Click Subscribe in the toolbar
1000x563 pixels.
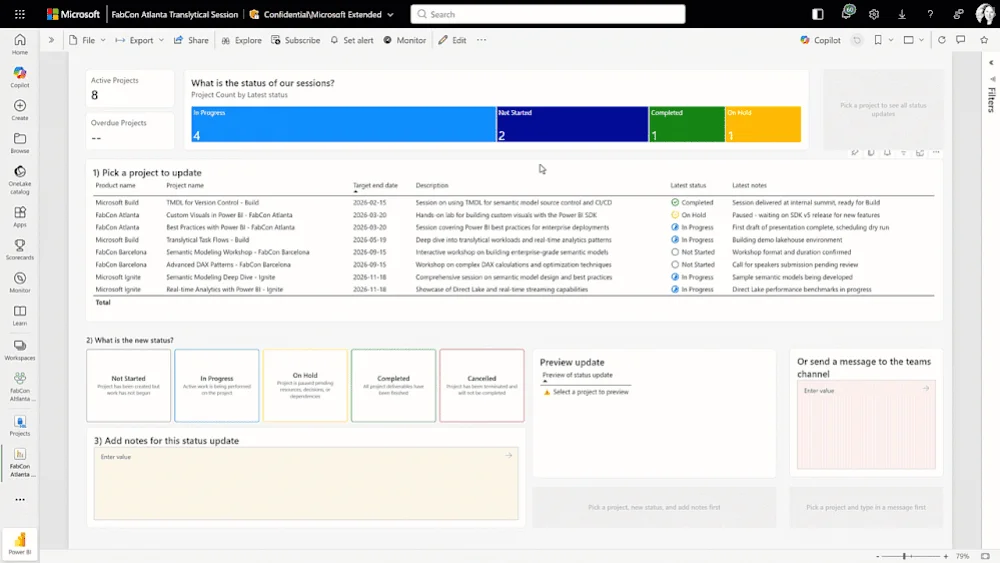(296, 40)
